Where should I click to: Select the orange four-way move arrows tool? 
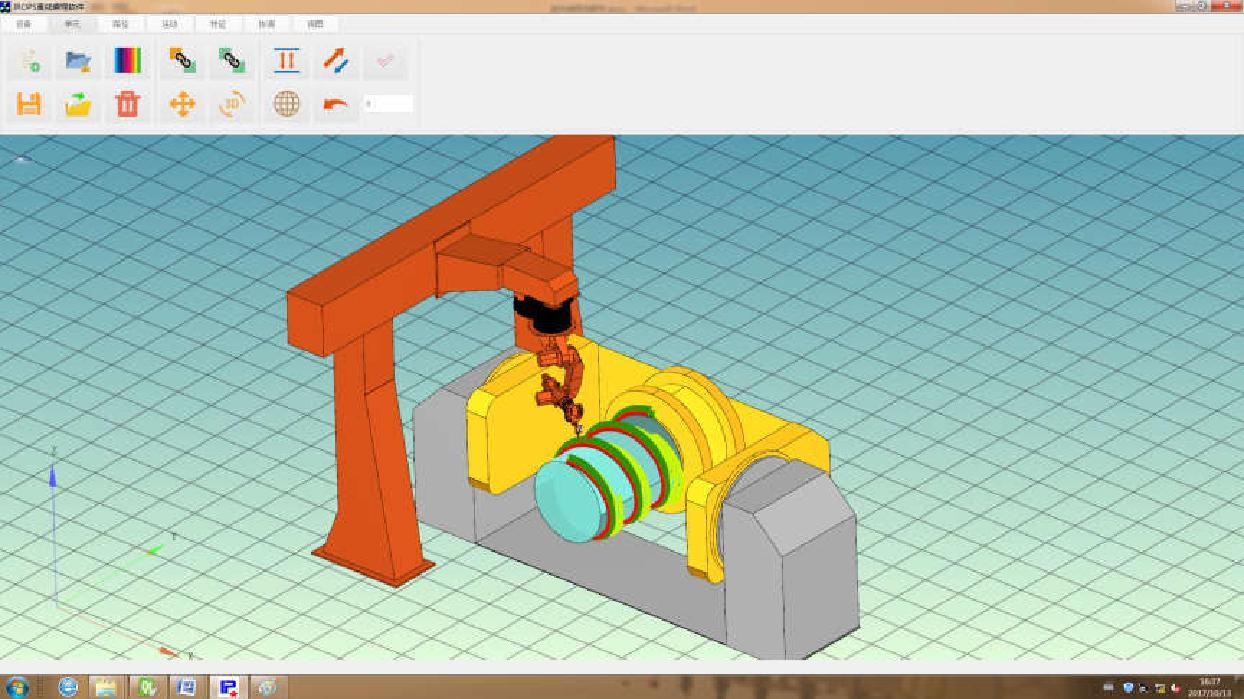[182, 104]
